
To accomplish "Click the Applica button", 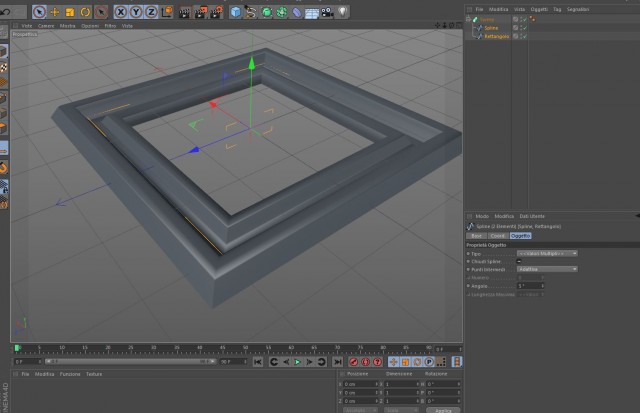I will pyautogui.click(x=443, y=410).
